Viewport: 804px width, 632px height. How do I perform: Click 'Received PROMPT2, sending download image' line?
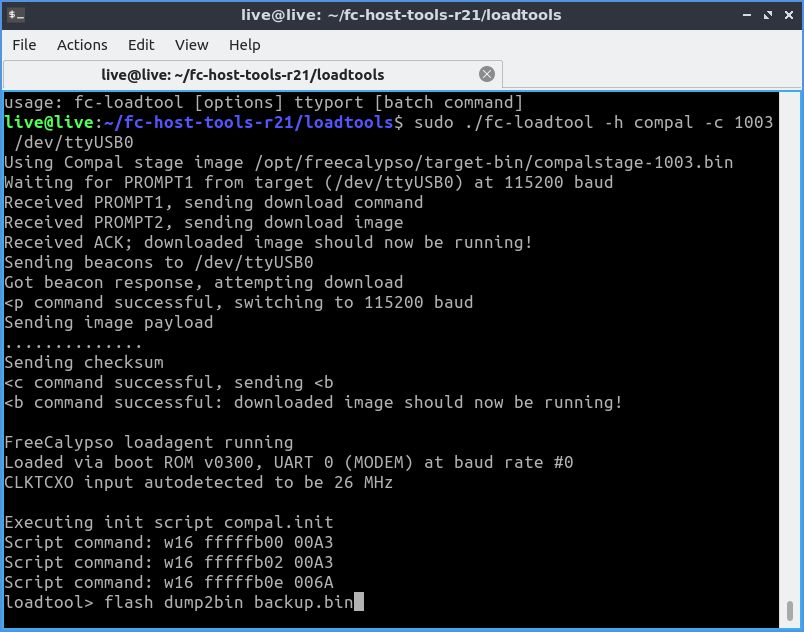204,222
